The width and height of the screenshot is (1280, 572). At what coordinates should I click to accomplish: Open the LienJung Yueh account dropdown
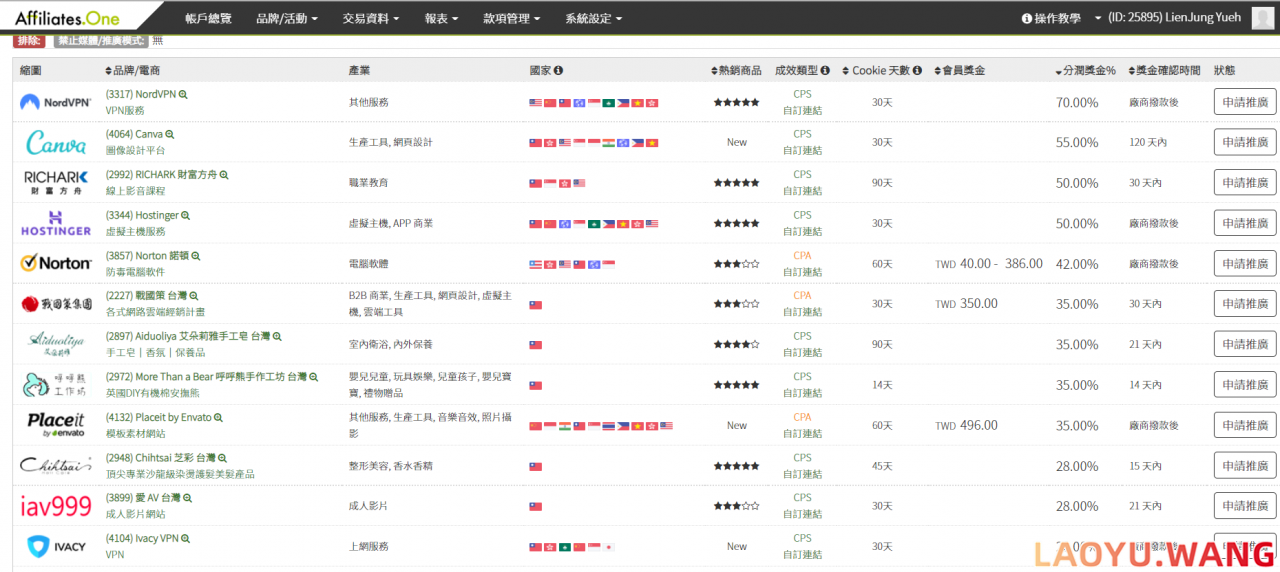(1168, 18)
